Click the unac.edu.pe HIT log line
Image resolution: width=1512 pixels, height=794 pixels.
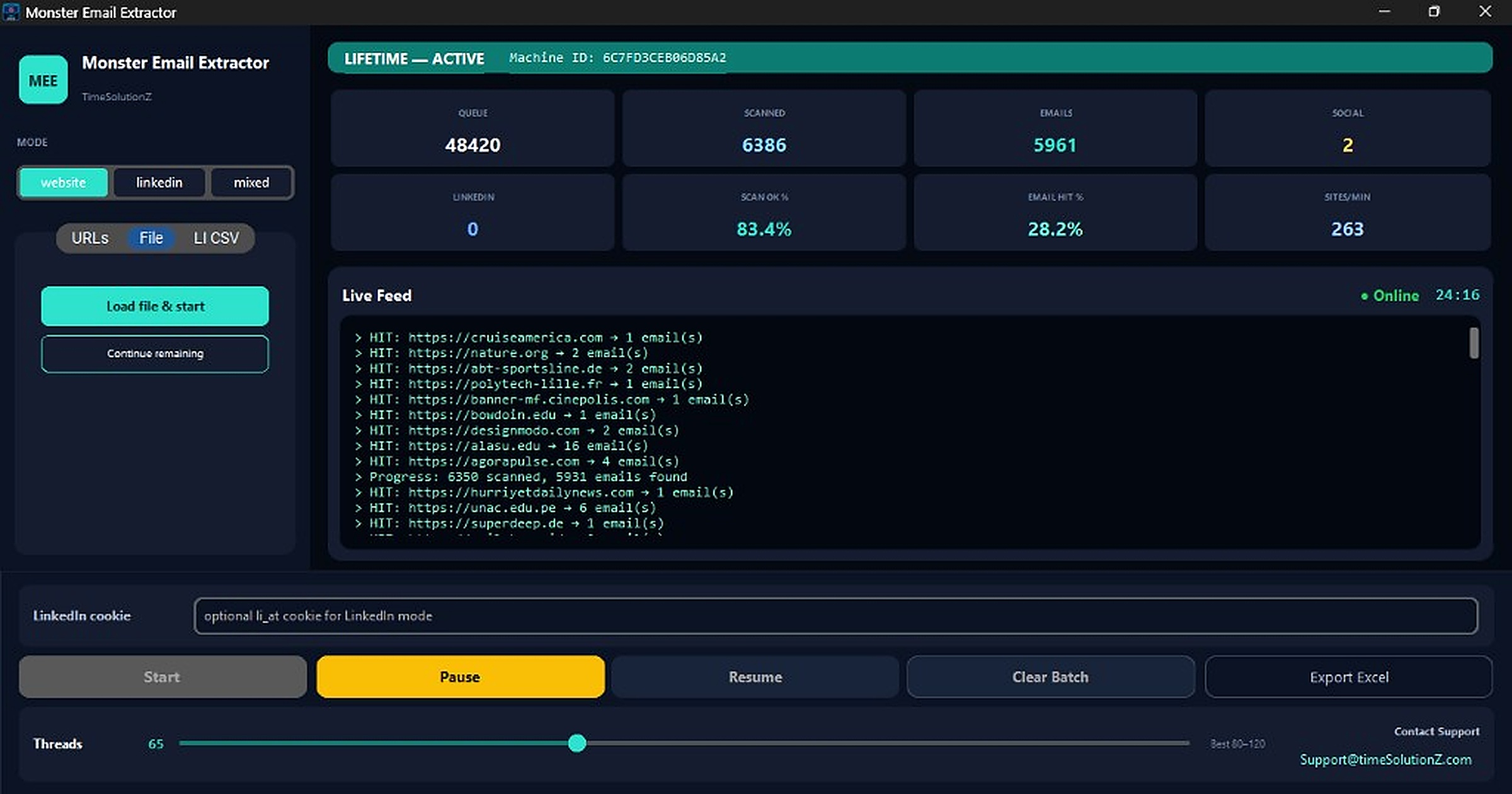point(505,508)
